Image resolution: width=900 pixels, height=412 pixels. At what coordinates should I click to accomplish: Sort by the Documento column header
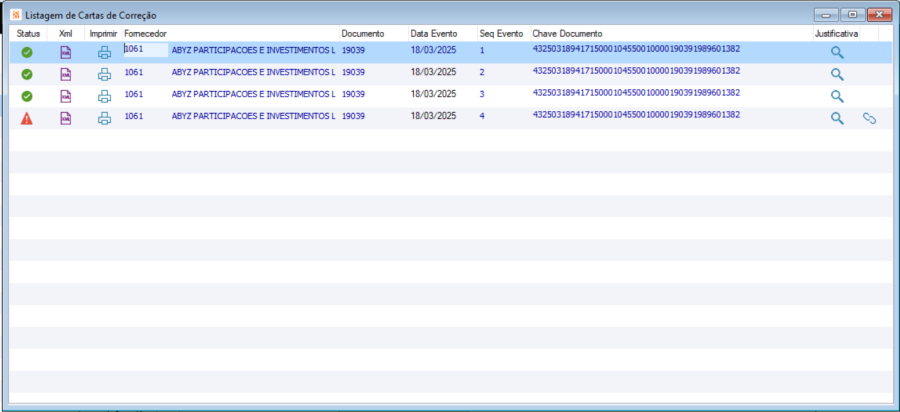click(363, 34)
